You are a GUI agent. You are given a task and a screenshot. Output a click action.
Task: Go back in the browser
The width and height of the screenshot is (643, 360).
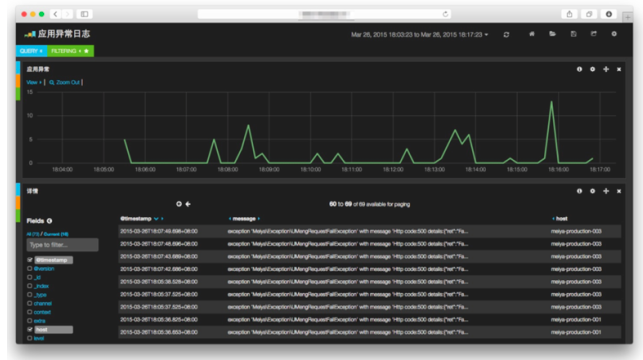tap(55, 14)
